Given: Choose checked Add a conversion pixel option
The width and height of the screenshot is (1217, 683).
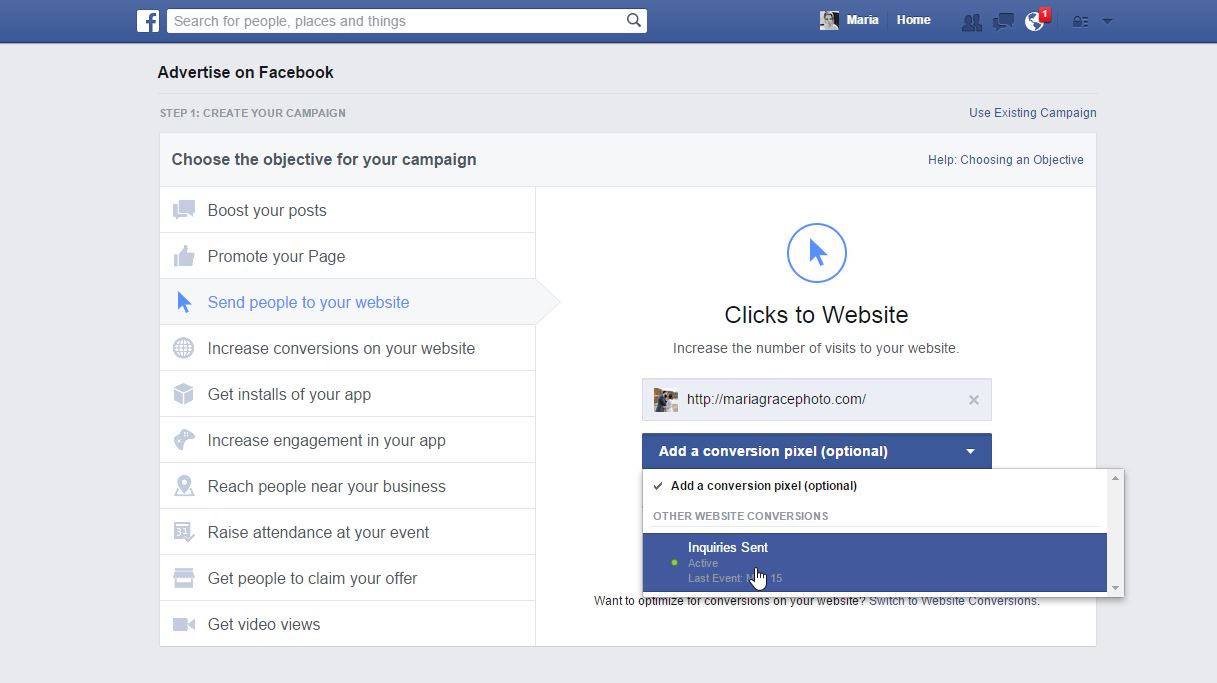Looking at the screenshot, I should pos(764,486).
